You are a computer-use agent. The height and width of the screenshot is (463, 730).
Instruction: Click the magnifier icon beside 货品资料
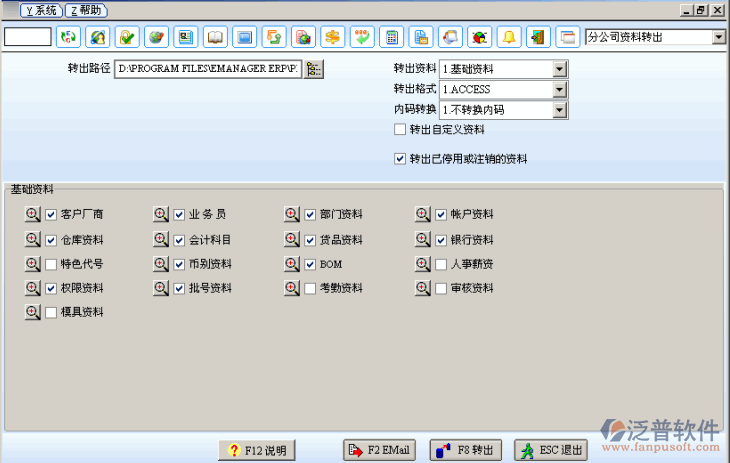(292, 239)
